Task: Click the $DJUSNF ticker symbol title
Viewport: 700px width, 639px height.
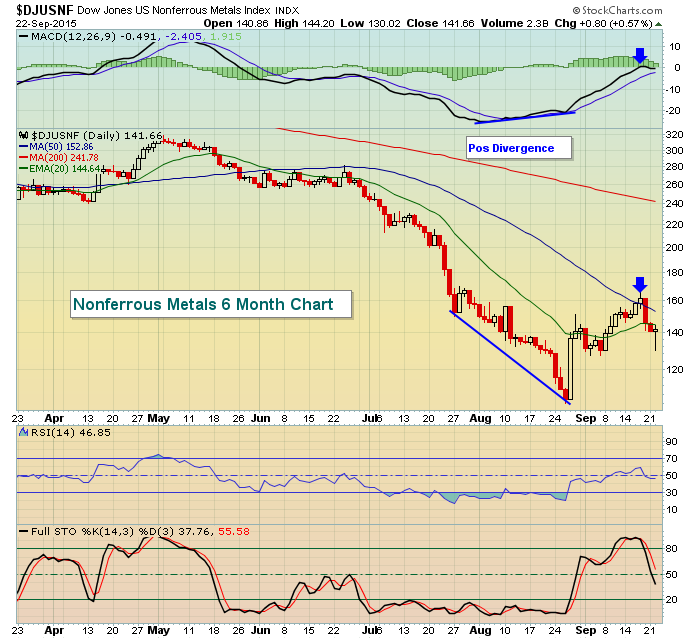Action: [x=45, y=9]
